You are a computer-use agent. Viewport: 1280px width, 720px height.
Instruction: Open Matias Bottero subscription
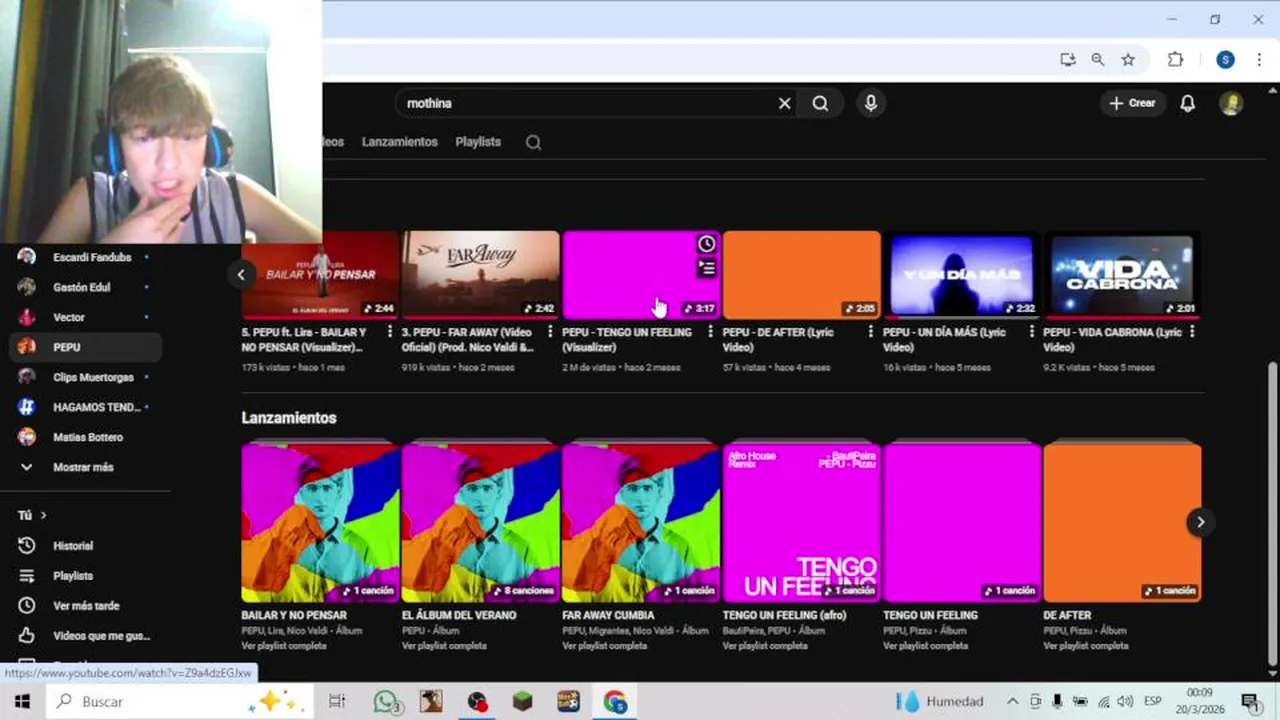(85, 437)
